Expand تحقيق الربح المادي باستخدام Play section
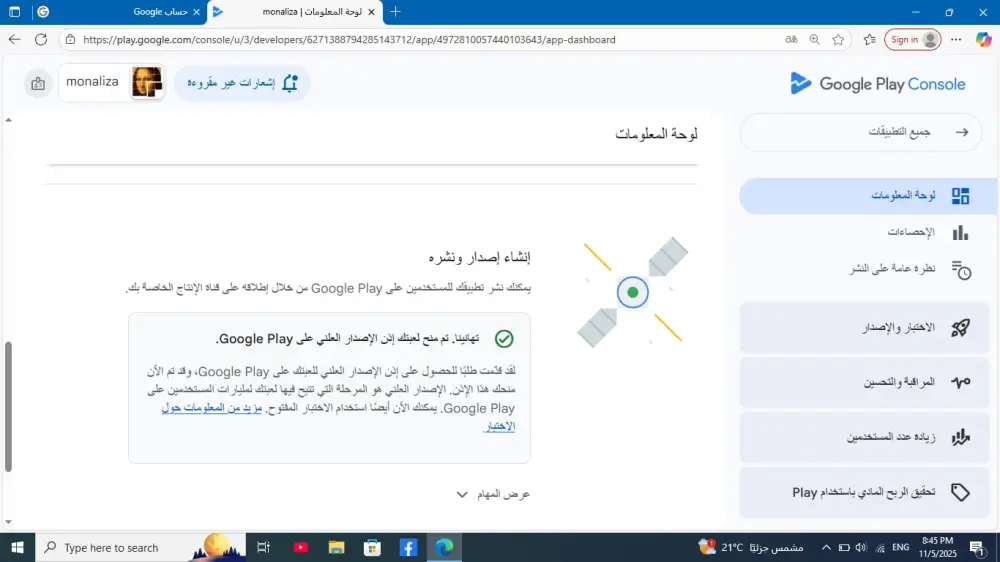 click(x=864, y=492)
